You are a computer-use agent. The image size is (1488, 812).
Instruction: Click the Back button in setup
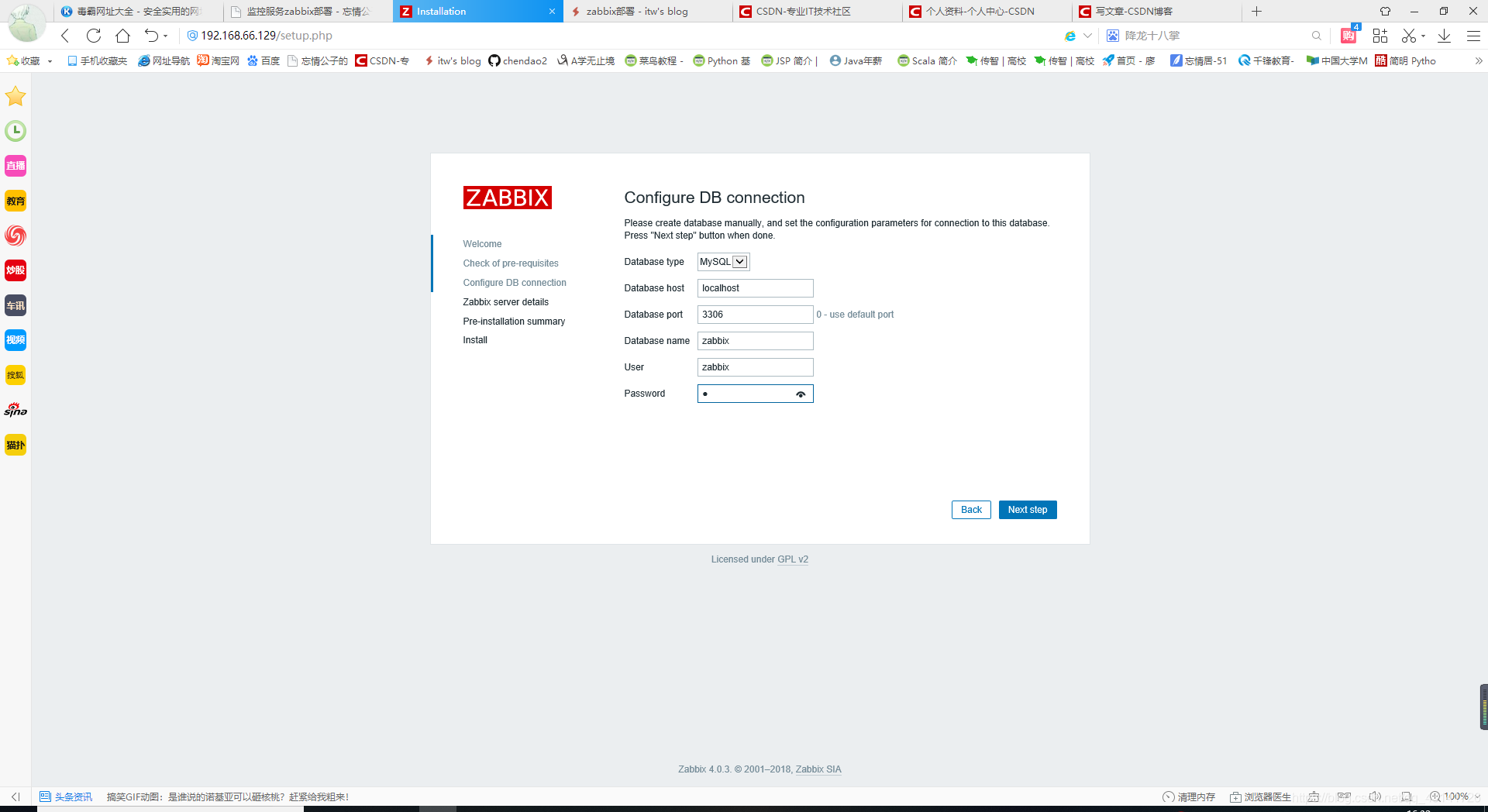(x=971, y=510)
